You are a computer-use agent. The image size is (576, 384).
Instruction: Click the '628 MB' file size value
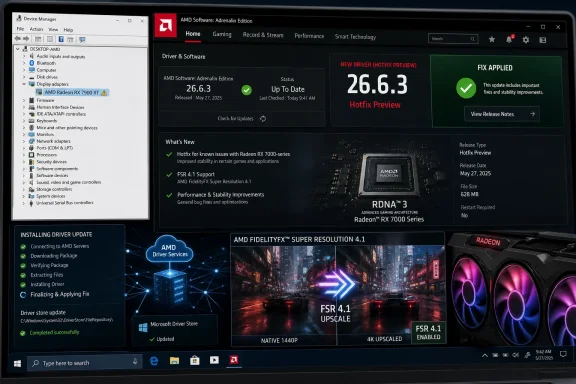click(469, 194)
